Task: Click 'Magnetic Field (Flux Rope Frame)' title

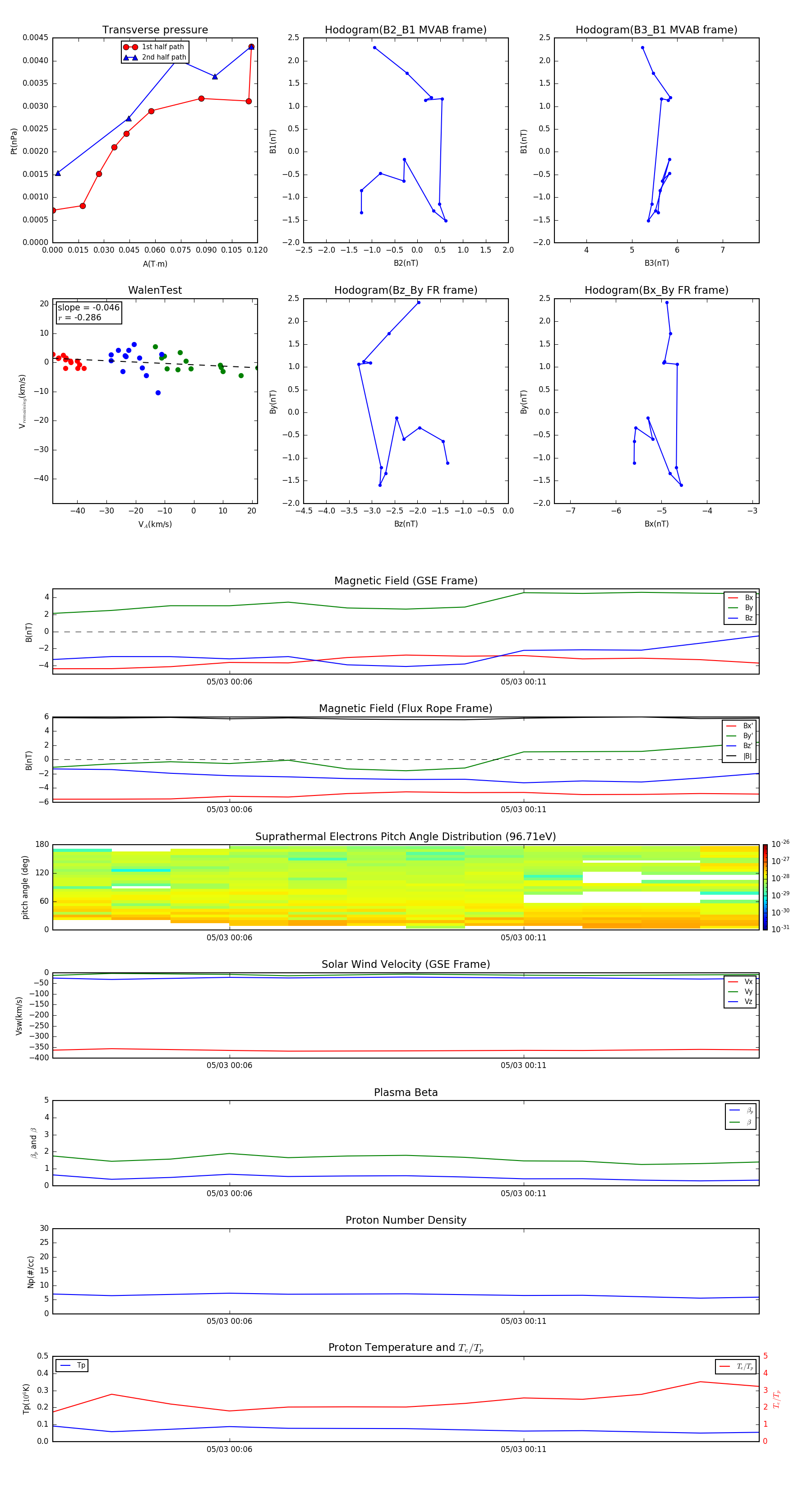Action: (406, 709)
